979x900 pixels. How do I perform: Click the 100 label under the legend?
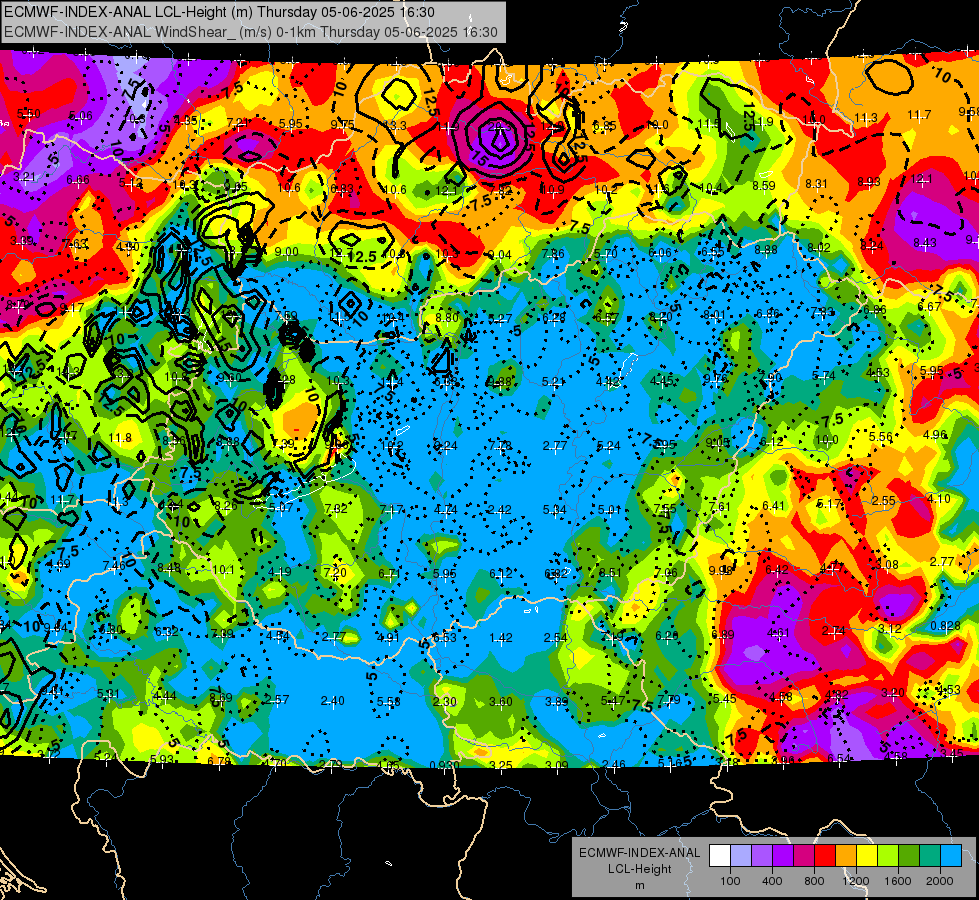(x=730, y=881)
